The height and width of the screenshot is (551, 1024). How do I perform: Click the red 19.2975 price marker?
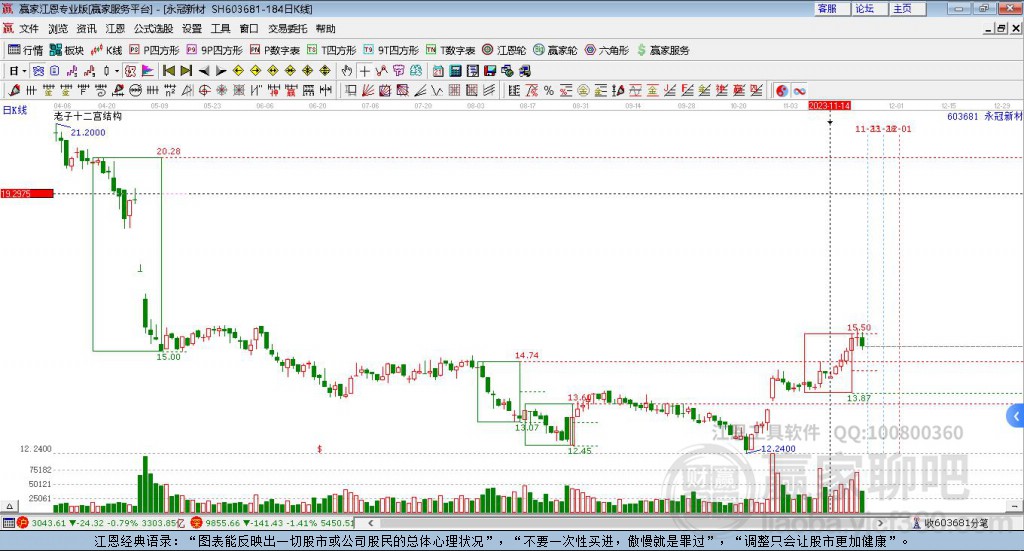click(27, 193)
